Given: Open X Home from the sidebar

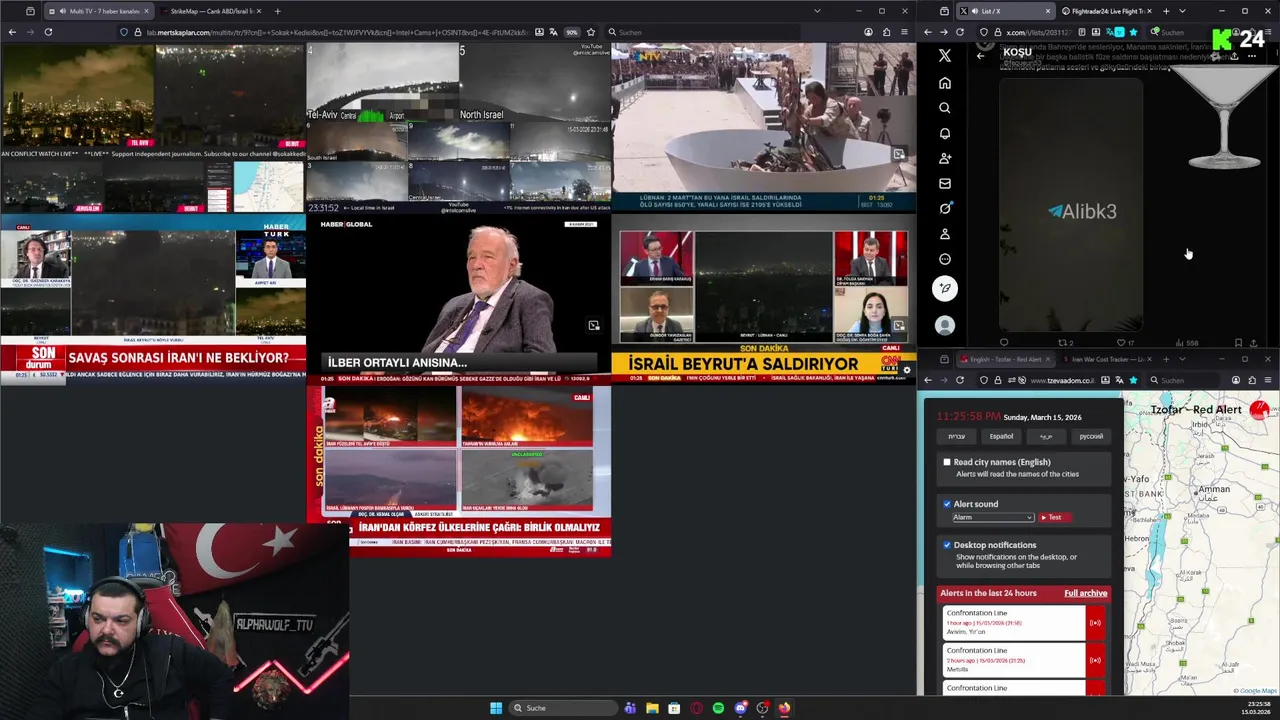Looking at the screenshot, I should [x=945, y=83].
